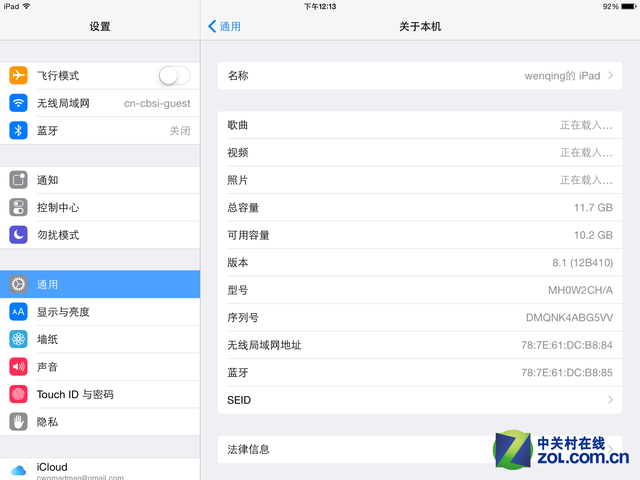Select 显示与亮度 in sidebar

pyautogui.click(x=100, y=312)
